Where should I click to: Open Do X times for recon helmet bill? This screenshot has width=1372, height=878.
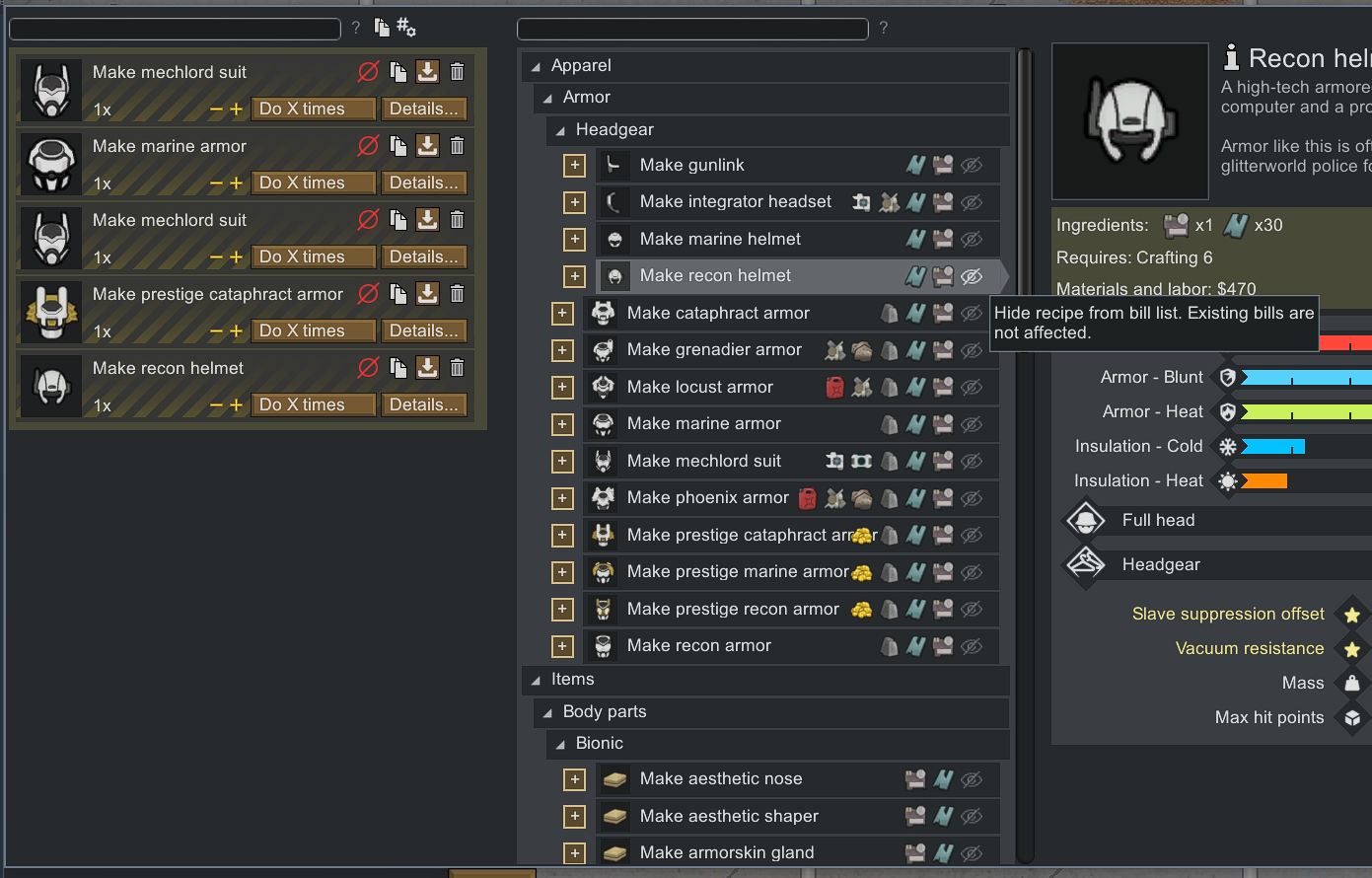[314, 404]
